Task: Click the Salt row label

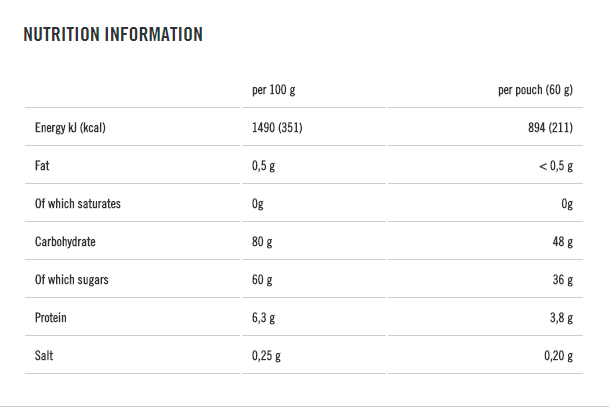Action: [x=44, y=356]
